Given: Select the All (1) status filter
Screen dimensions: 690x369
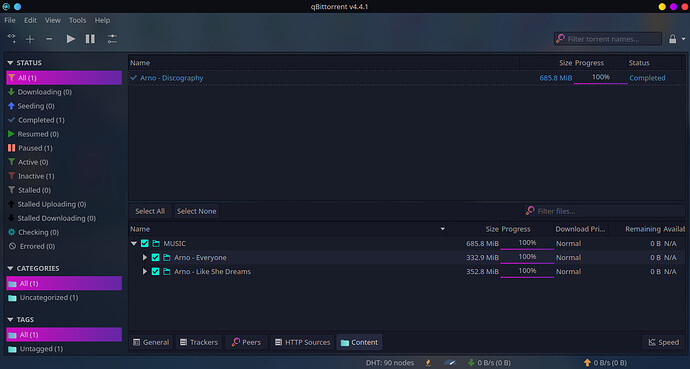Looking at the screenshot, I should tap(64, 78).
